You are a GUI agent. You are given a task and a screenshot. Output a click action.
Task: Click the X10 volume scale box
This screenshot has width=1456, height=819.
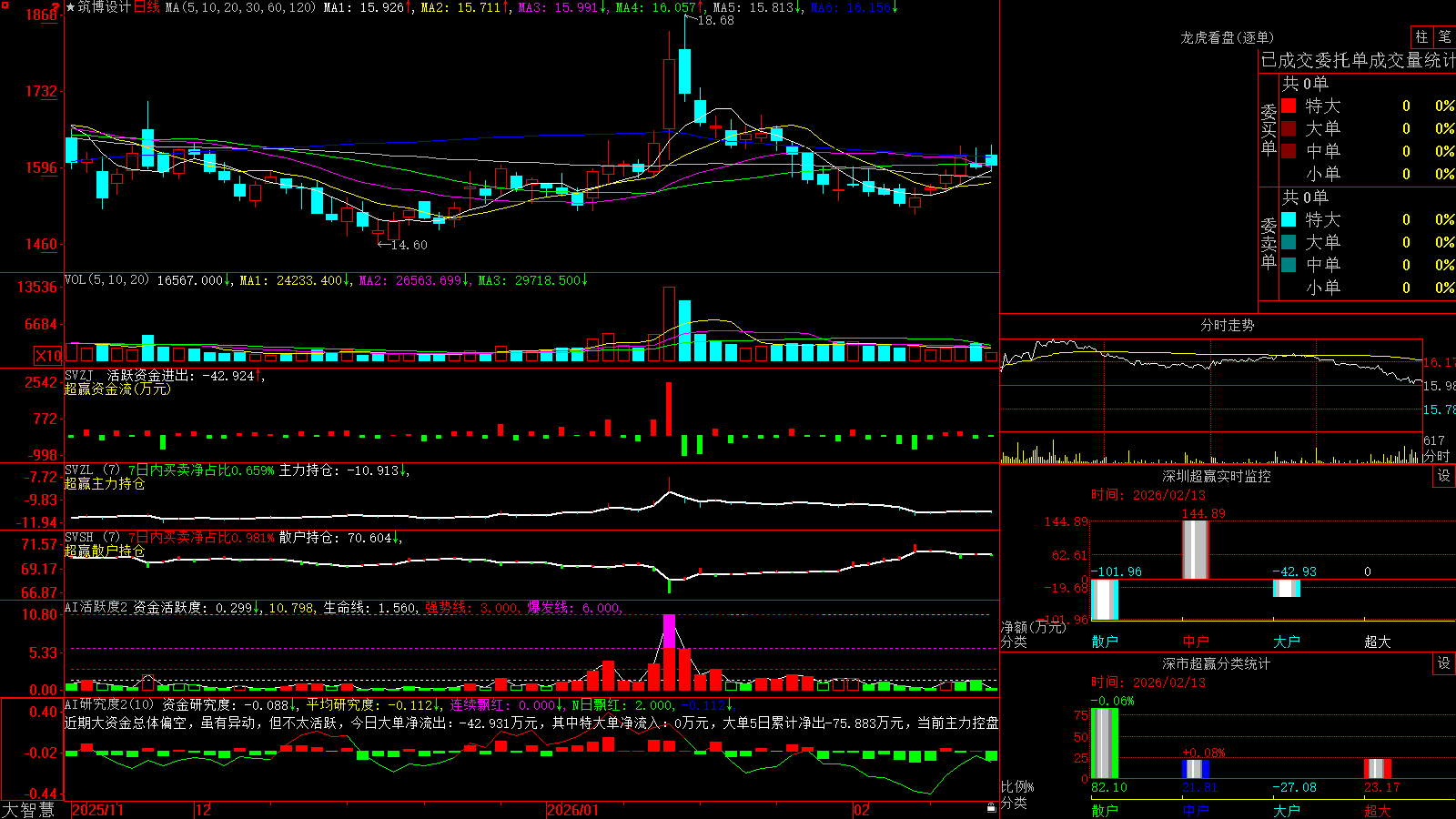click(x=48, y=356)
